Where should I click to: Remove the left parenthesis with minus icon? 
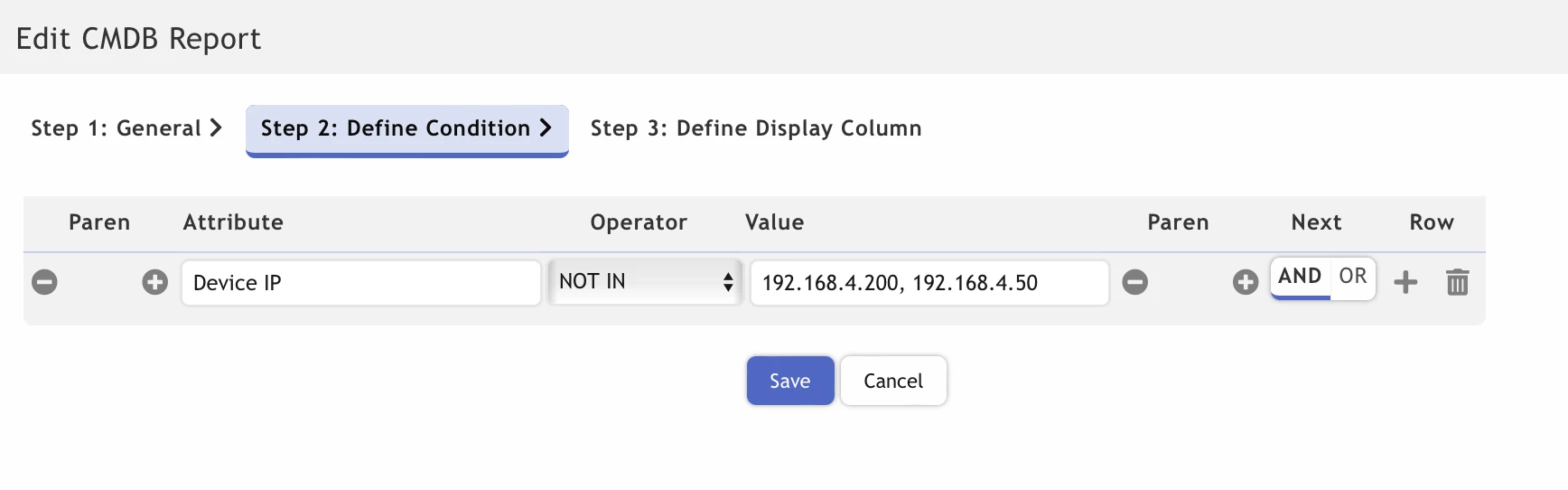tap(44, 282)
